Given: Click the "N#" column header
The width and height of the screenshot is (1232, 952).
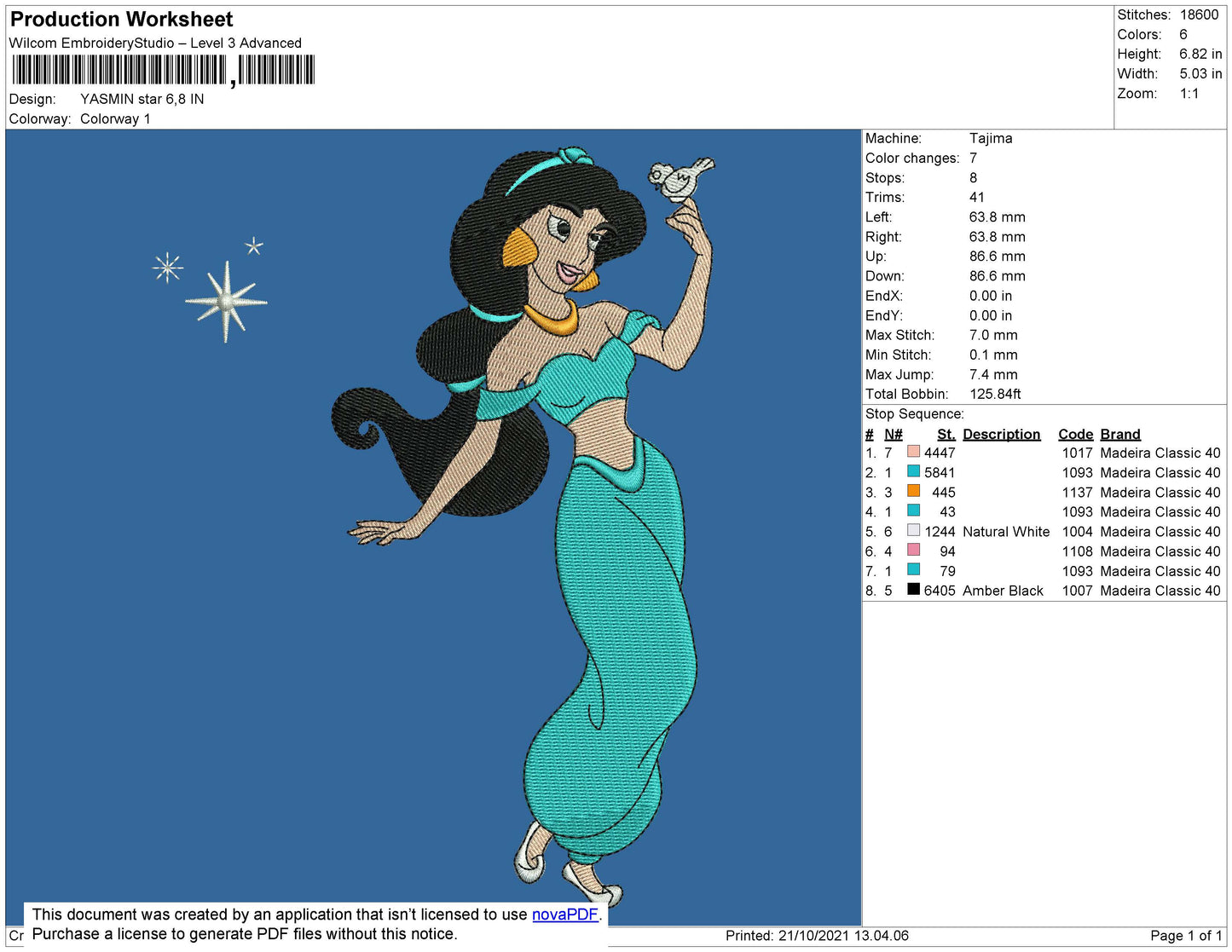Looking at the screenshot, I should click(893, 435).
